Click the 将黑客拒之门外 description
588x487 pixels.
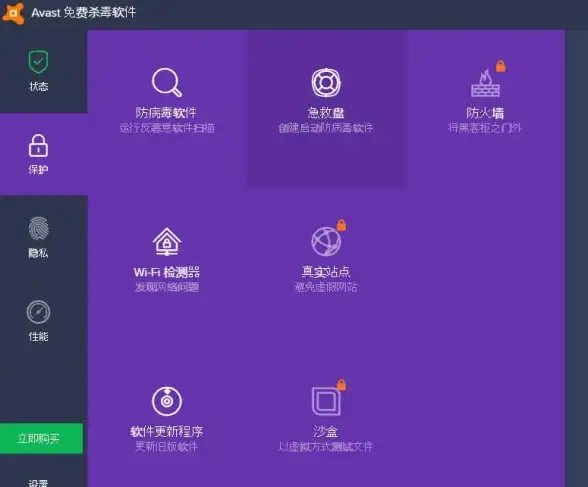click(x=485, y=128)
